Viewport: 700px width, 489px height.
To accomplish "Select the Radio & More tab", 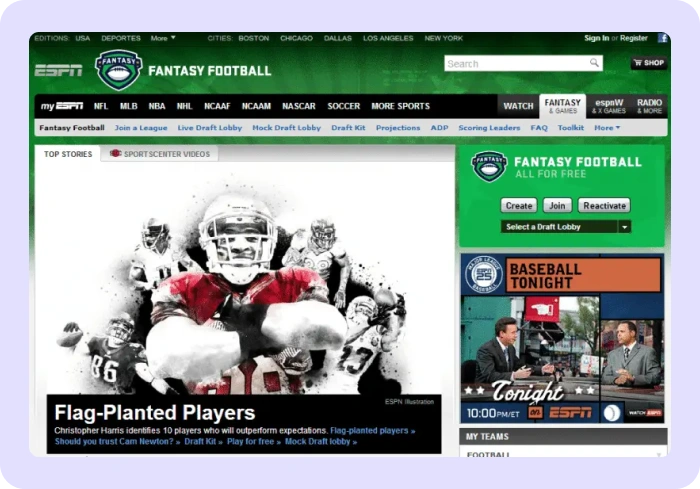I will tap(650, 106).
